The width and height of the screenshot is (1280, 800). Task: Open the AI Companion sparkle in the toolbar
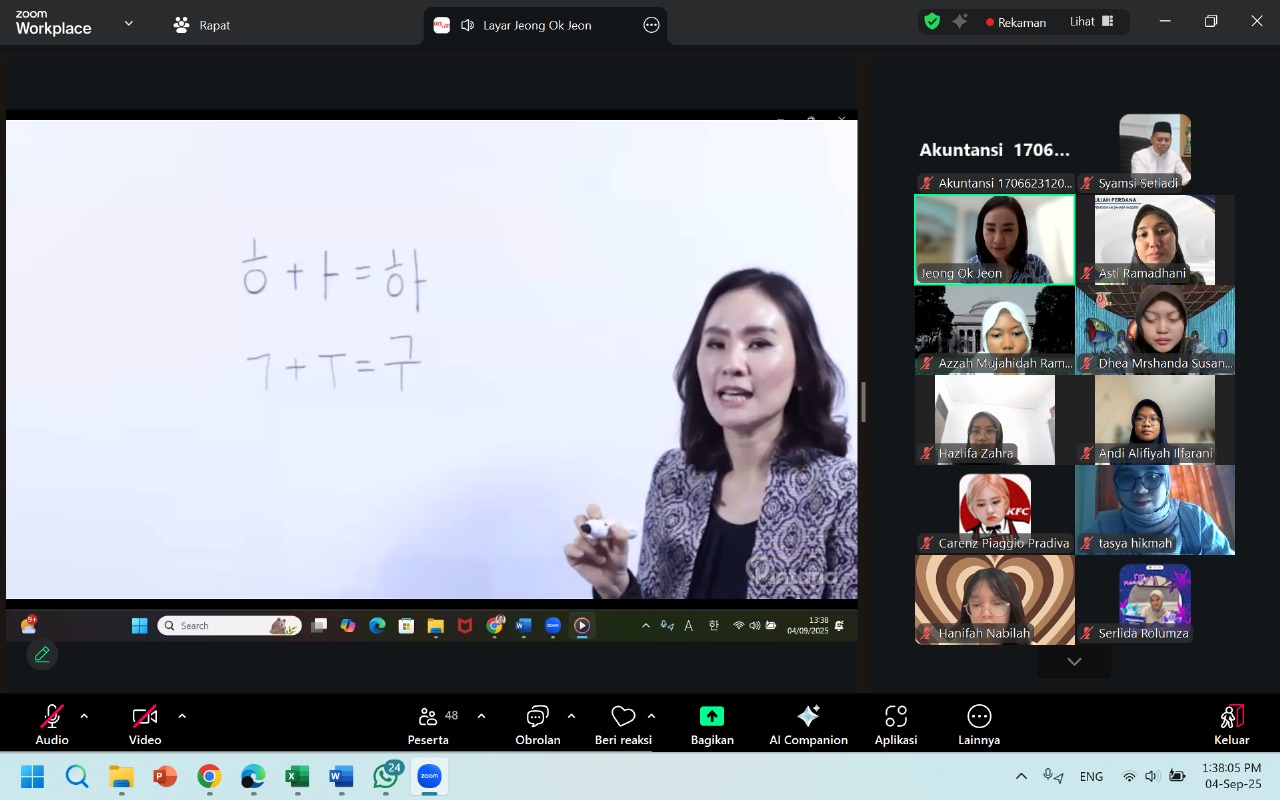pyautogui.click(x=808, y=716)
